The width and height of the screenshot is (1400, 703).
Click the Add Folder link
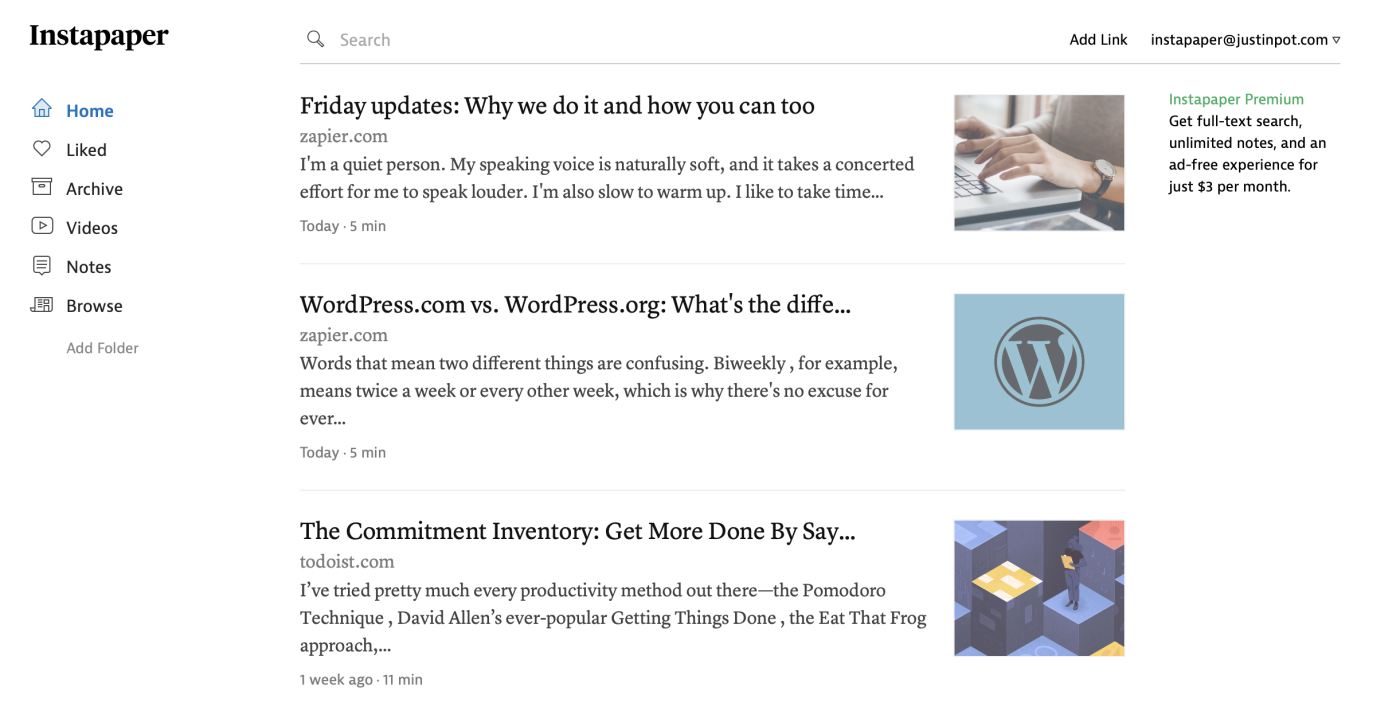coord(102,348)
